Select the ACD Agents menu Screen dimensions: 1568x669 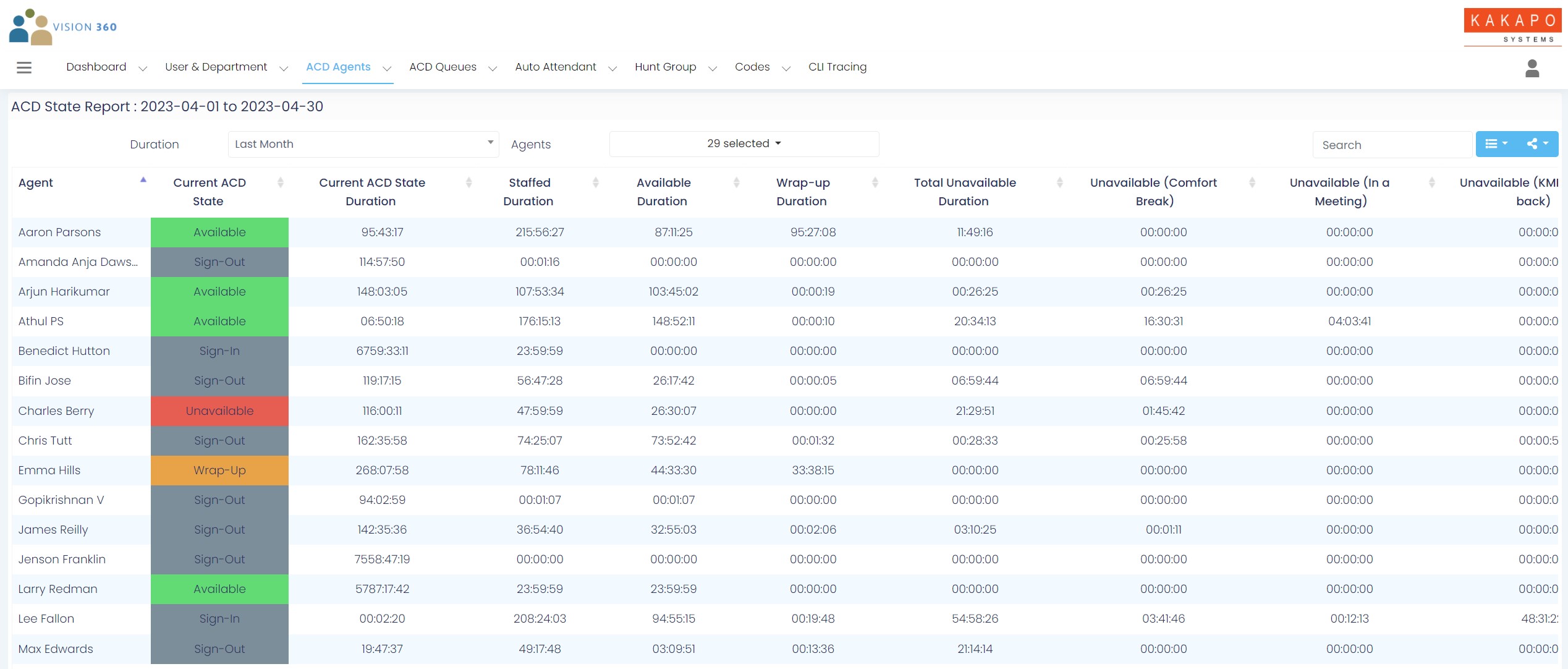[338, 67]
